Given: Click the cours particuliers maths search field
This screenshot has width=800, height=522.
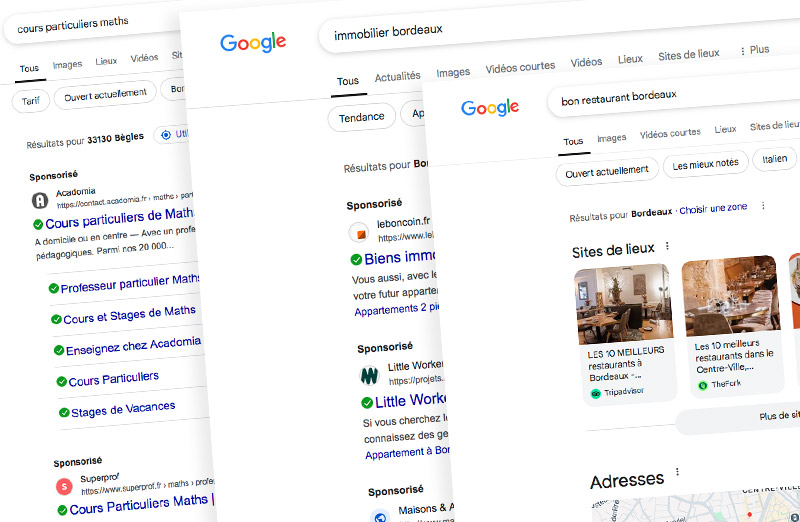Looking at the screenshot, I should [94, 24].
